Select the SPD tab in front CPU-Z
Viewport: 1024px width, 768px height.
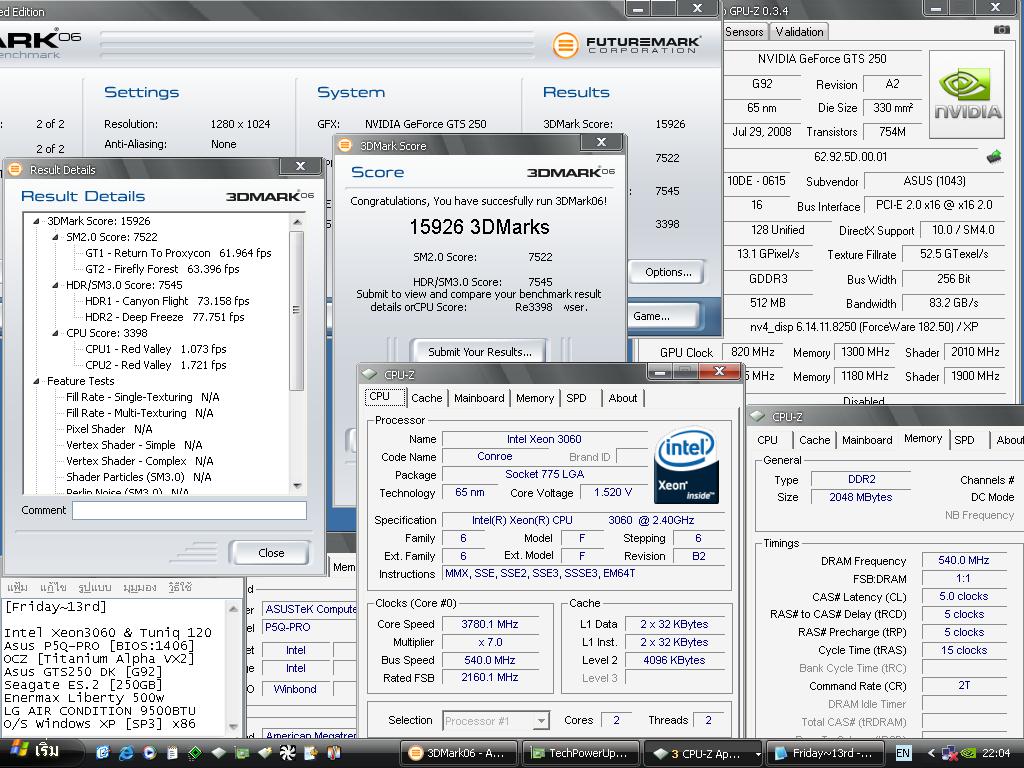click(x=576, y=398)
